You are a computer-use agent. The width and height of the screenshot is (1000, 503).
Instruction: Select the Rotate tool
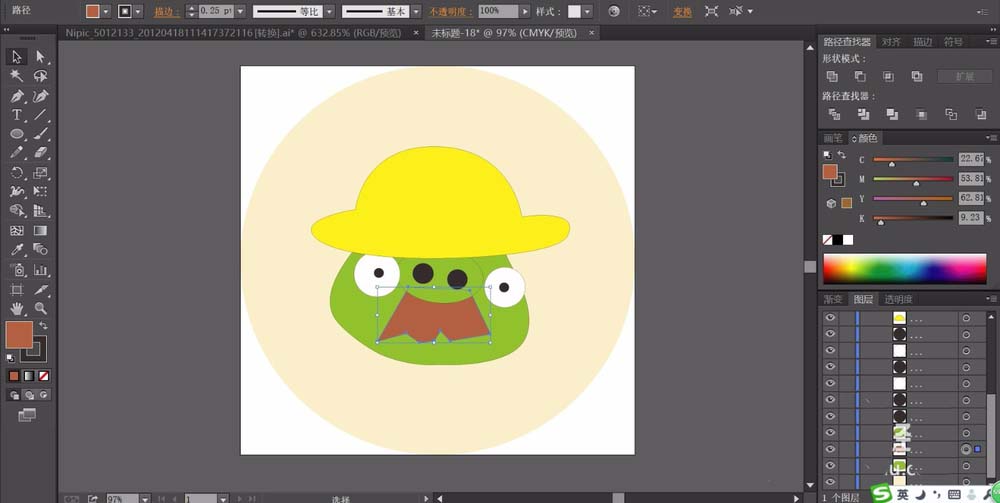pyautogui.click(x=17, y=172)
